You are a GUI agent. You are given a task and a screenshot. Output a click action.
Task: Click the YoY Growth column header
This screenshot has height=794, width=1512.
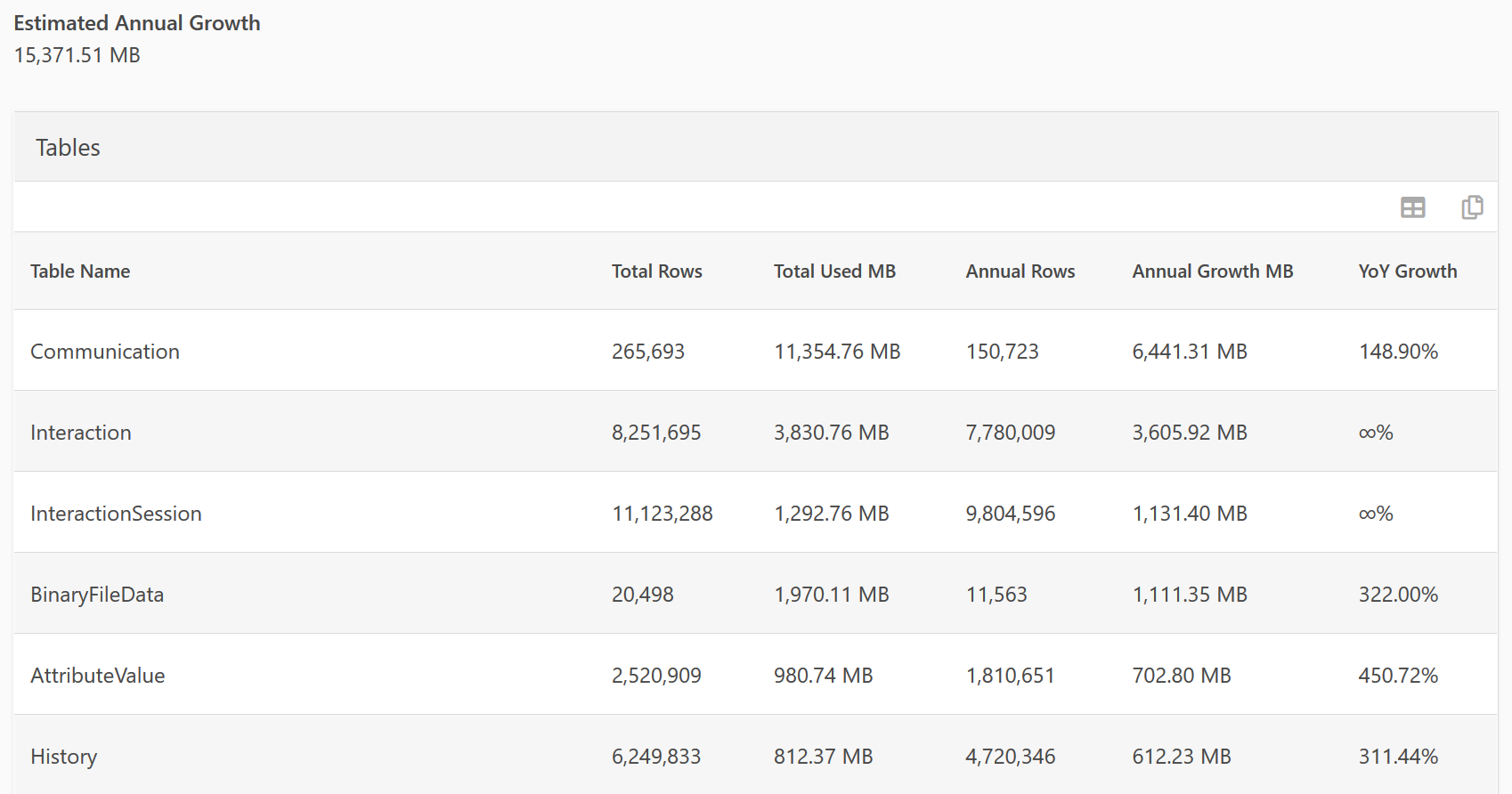(1407, 271)
